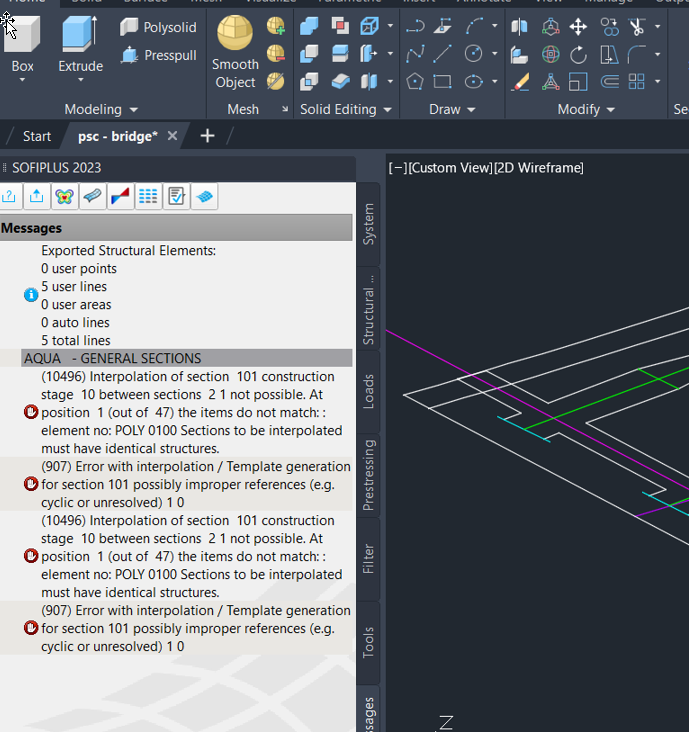
Task: Open the Loads side tab
Action: point(368,392)
